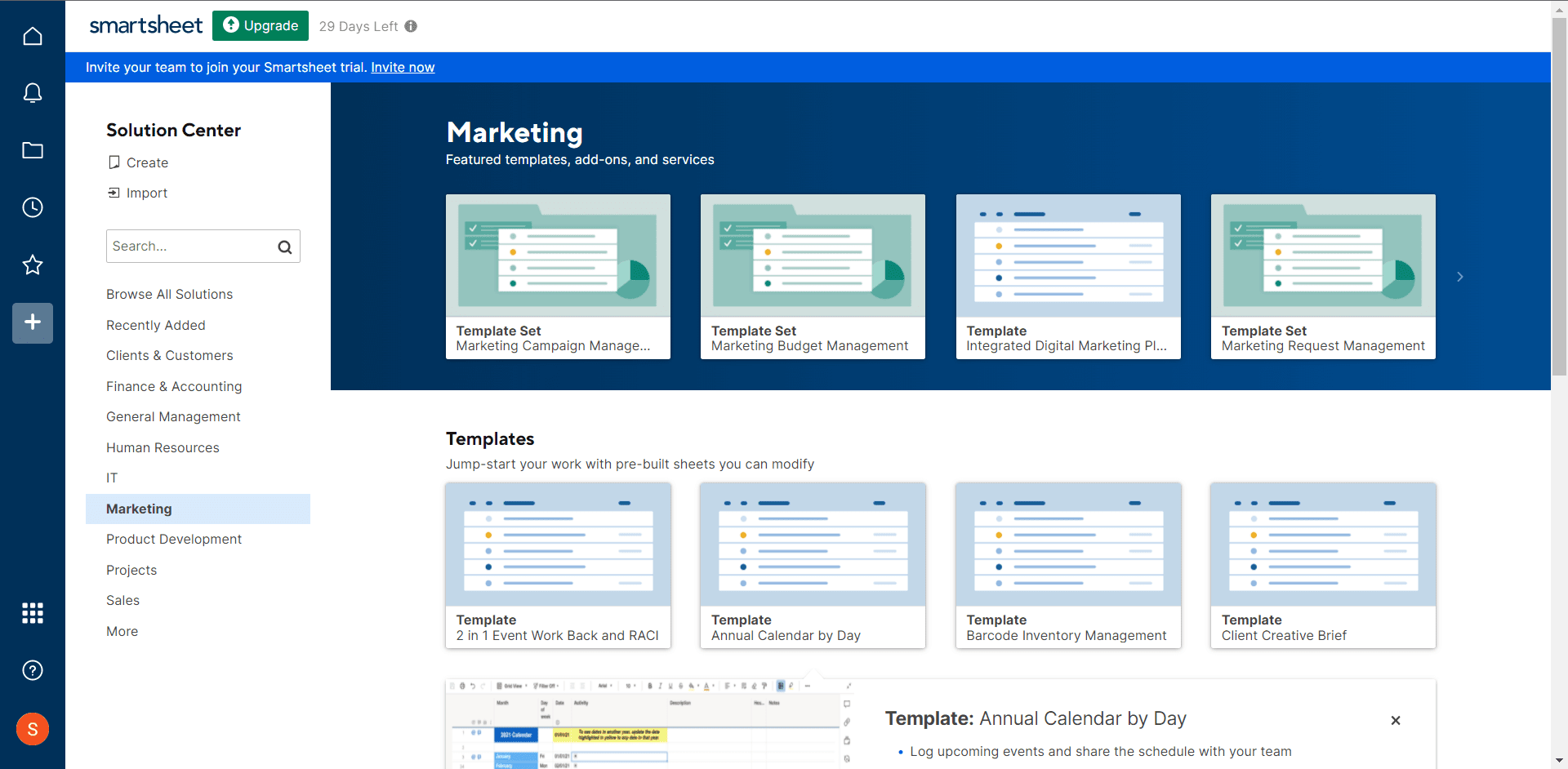Switch to the Human Resources category

point(163,447)
